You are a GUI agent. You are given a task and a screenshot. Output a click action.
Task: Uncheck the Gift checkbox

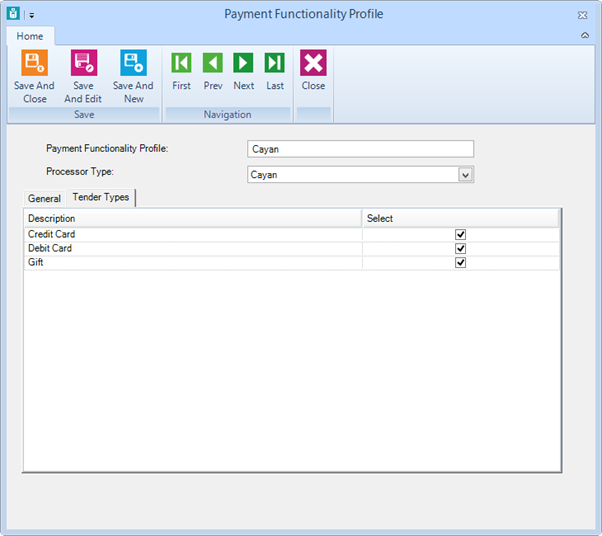tap(460, 263)
